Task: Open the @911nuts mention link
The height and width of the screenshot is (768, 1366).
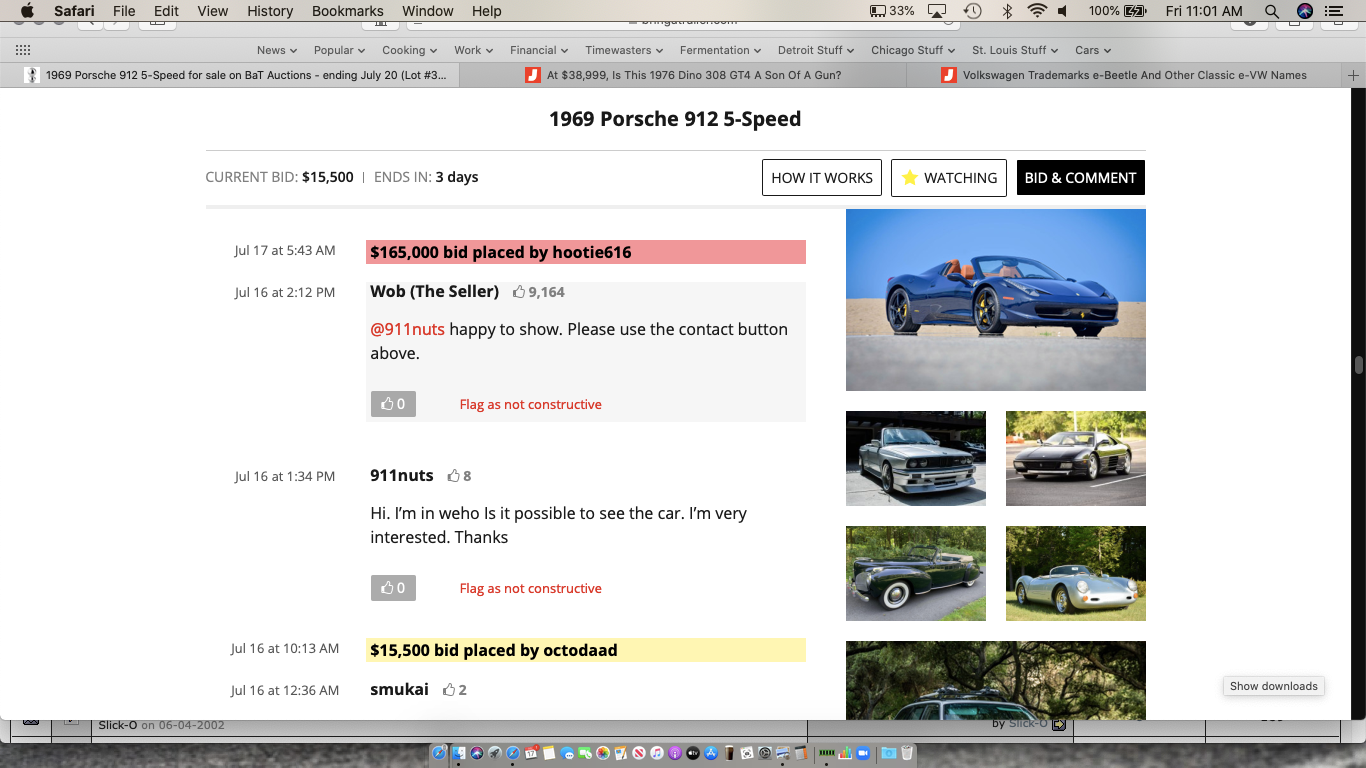Action: click(407, 329)
